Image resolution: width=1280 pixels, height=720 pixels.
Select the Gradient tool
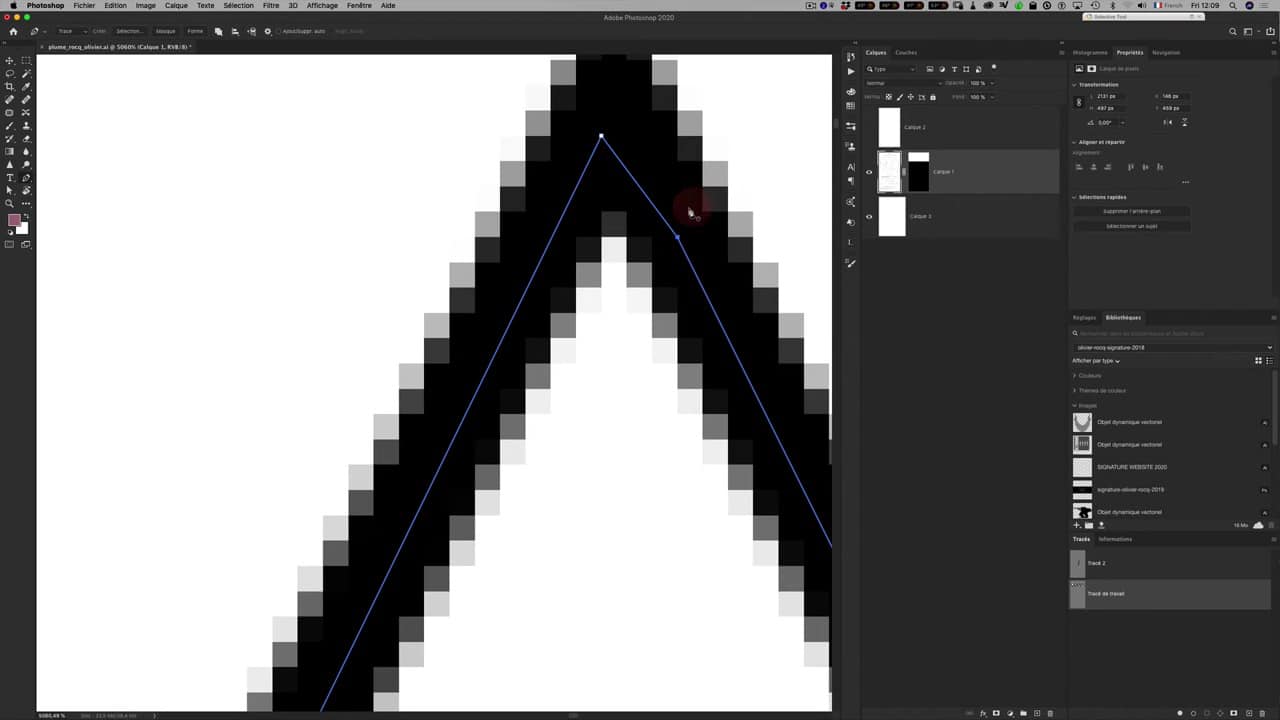(x=10, y=152)
